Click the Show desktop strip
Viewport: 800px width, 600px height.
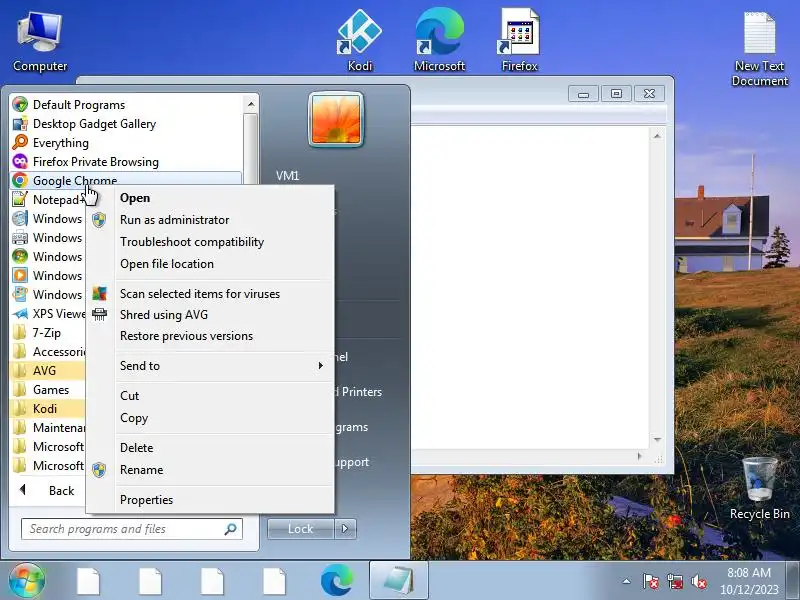792,581
